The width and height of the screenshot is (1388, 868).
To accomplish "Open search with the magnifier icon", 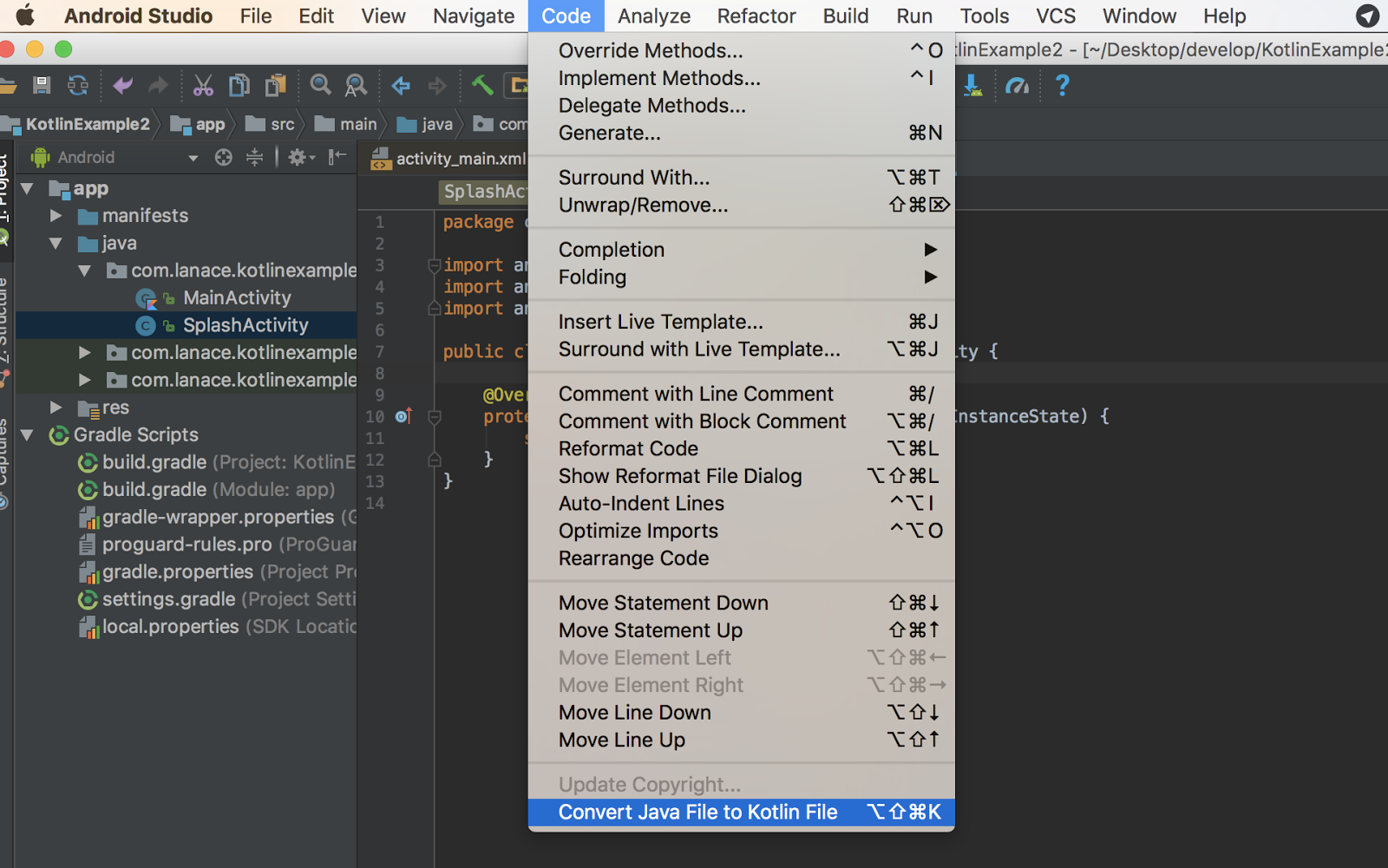I will click(x=320, y=85).
